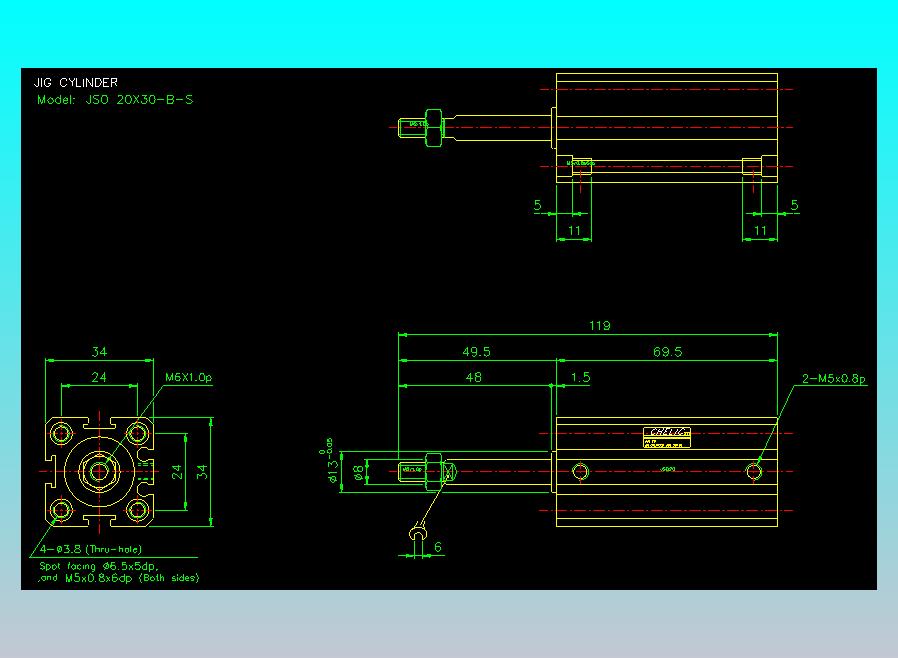Click the 119 overall length dimension
Image resolution: width=898 pixels, height=658 pixels.
[x=600, y=325]
